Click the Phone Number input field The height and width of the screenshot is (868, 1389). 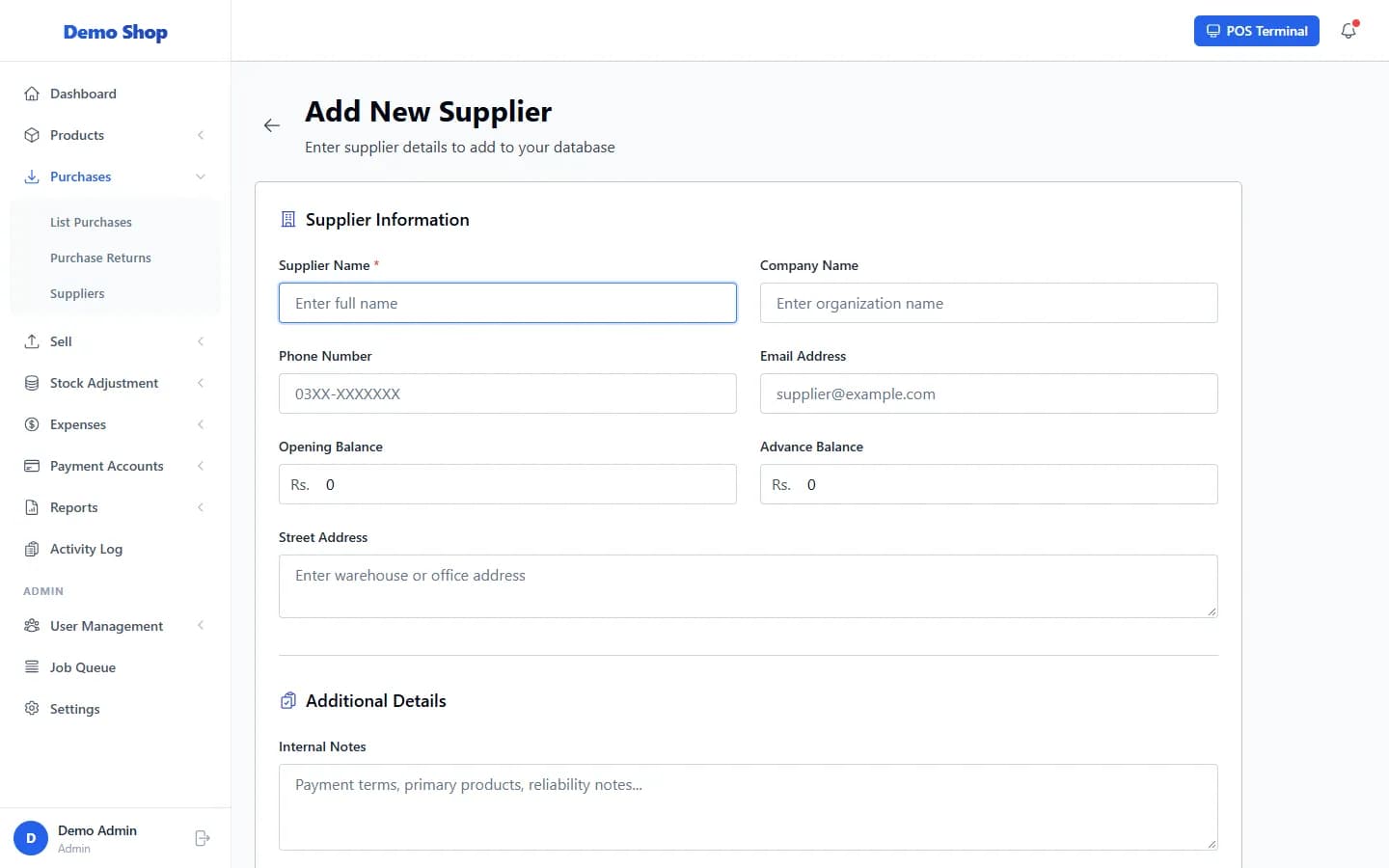pos(507,393)
